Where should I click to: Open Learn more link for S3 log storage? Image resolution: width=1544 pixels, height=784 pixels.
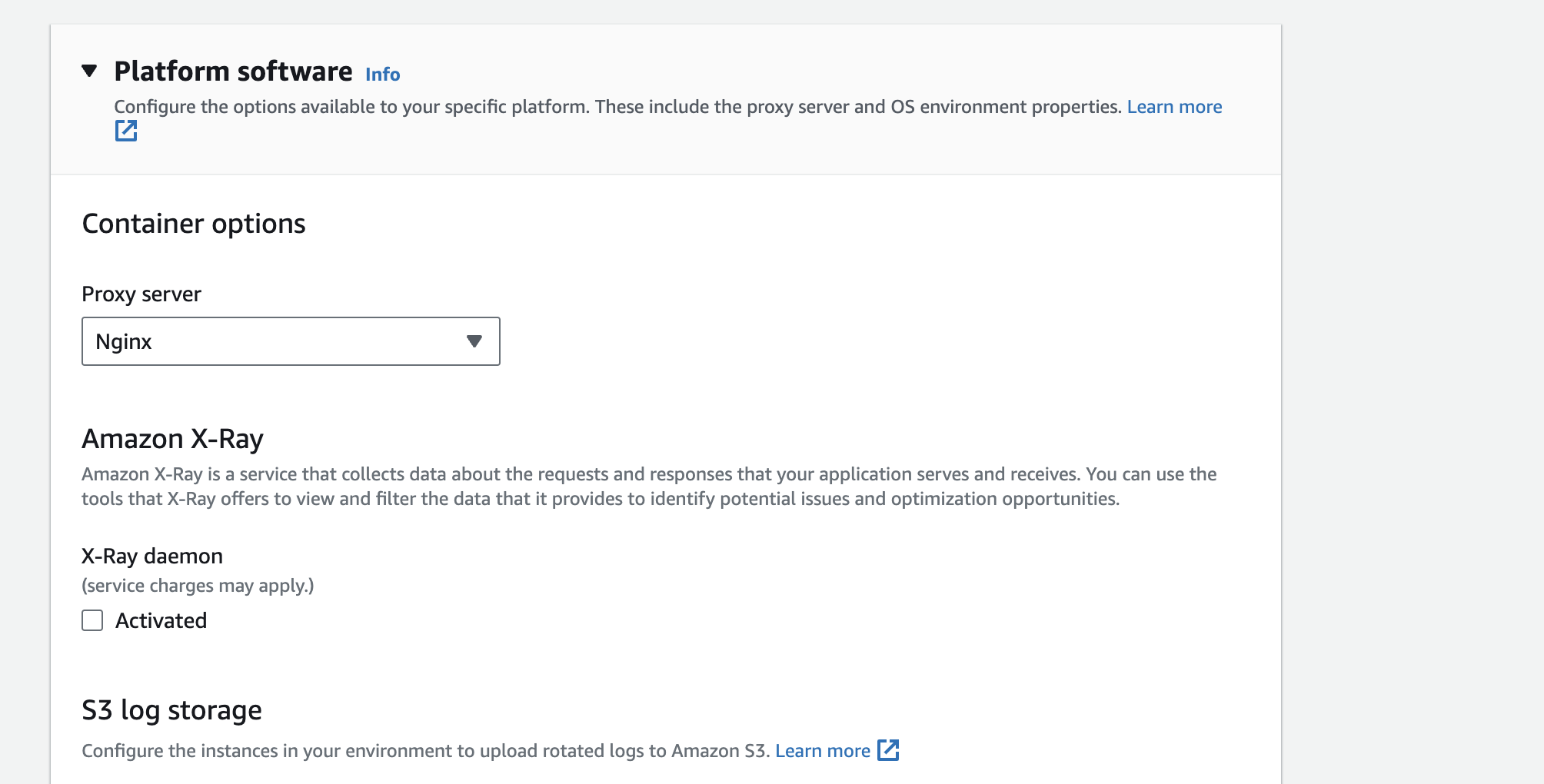(822, 751)
